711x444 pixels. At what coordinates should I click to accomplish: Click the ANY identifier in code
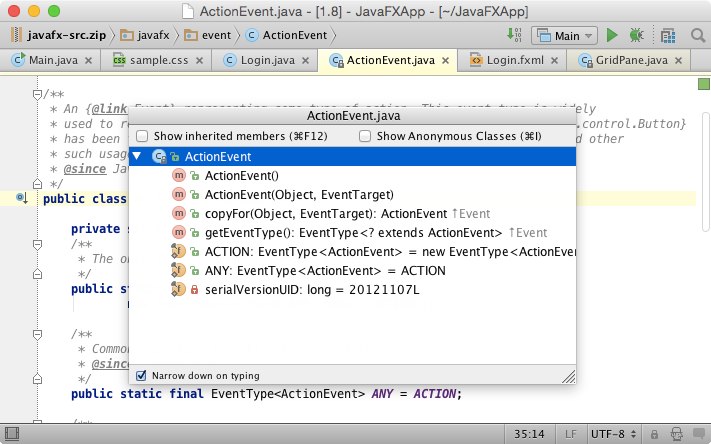click(x=382, y=394)
